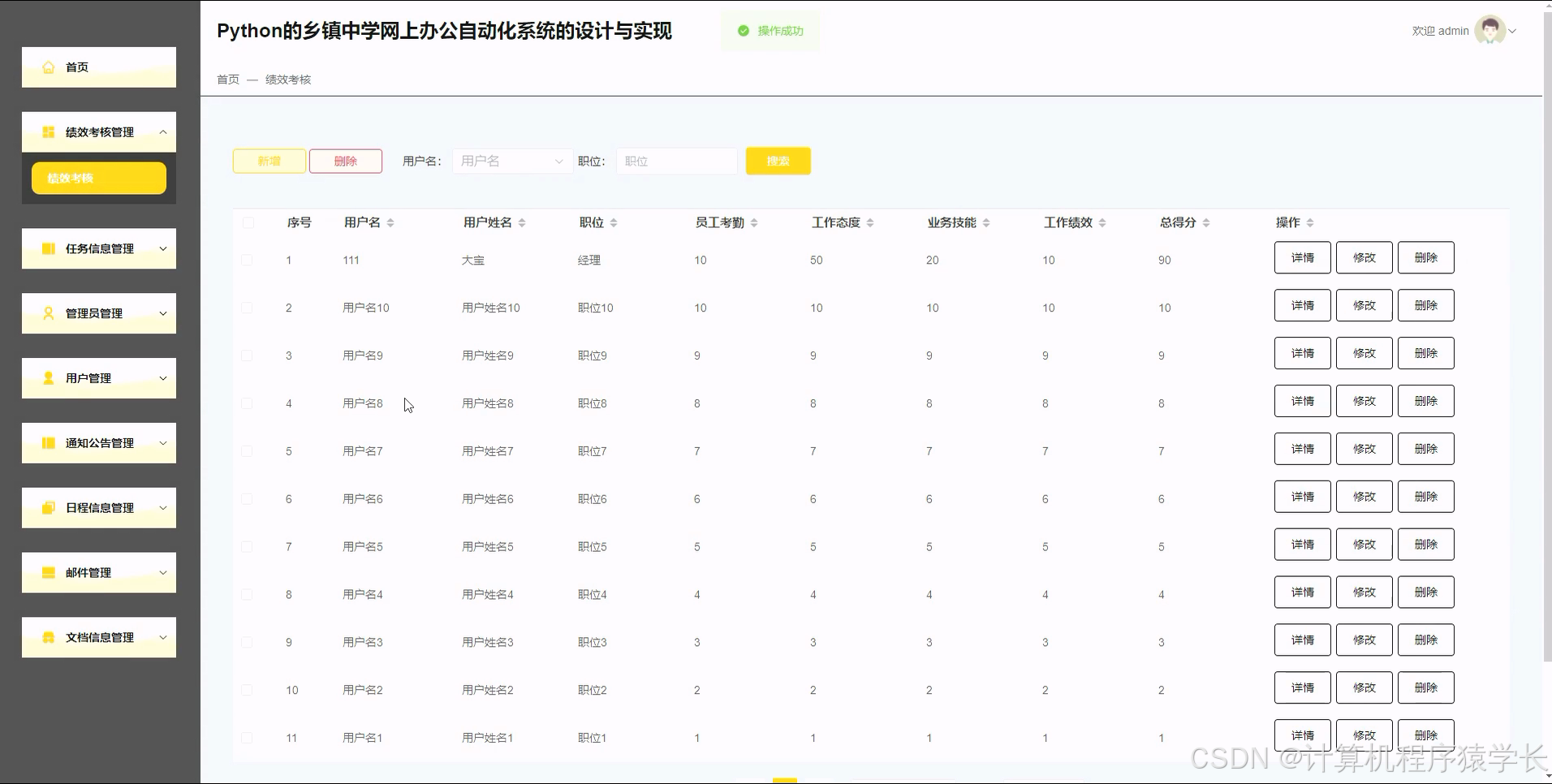1552x784 pixels.
Task: Click 首页 in the breadcrumb trail
Action: [x=227, y=80]
